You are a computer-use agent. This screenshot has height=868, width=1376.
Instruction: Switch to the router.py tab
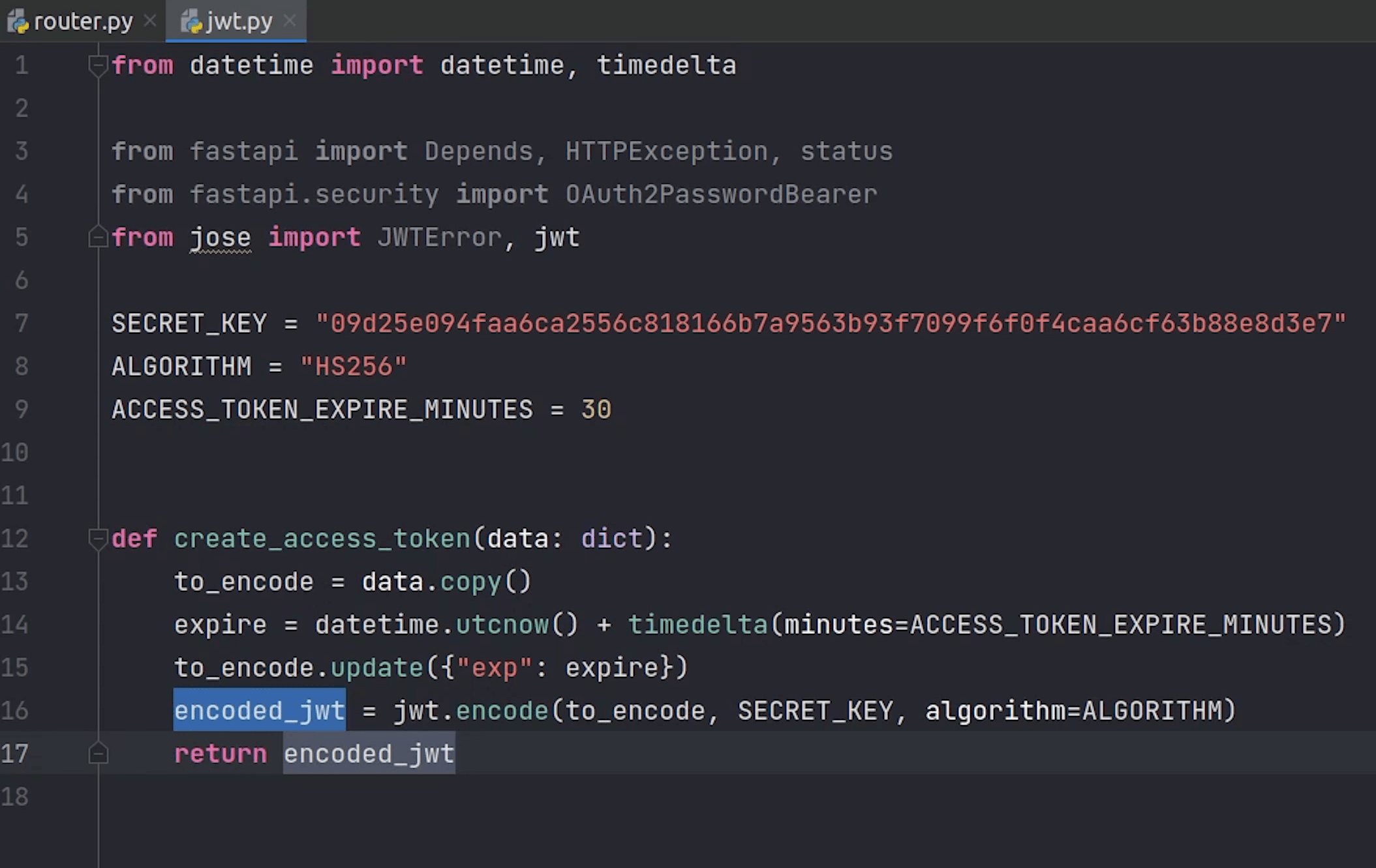83,20
